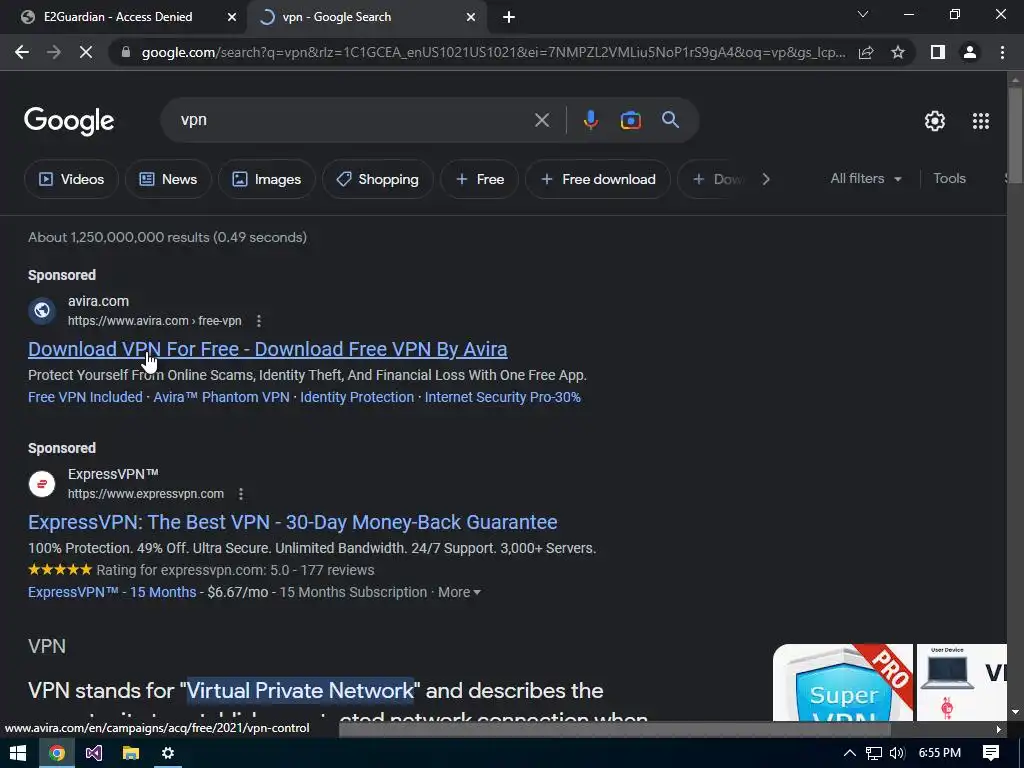1024x768 pixels.
Task: Open Super VPN Pro thumbnail image
Action: [842, 682]
